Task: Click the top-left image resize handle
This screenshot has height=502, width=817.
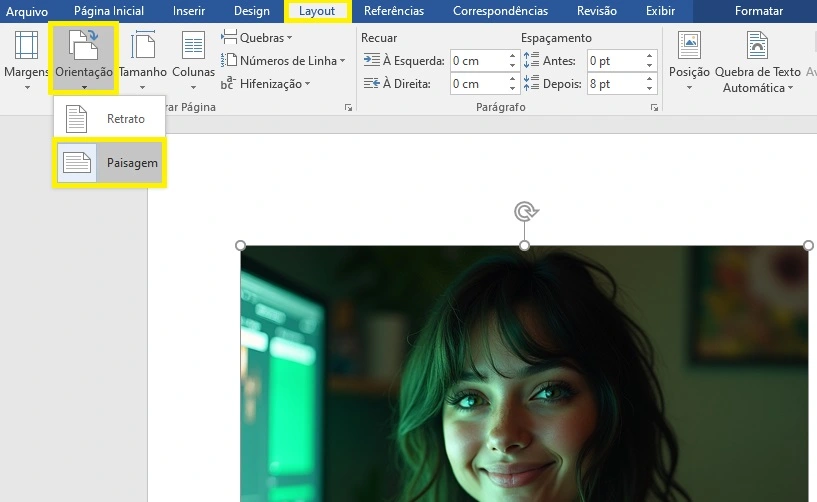Action: click(240, 246)
